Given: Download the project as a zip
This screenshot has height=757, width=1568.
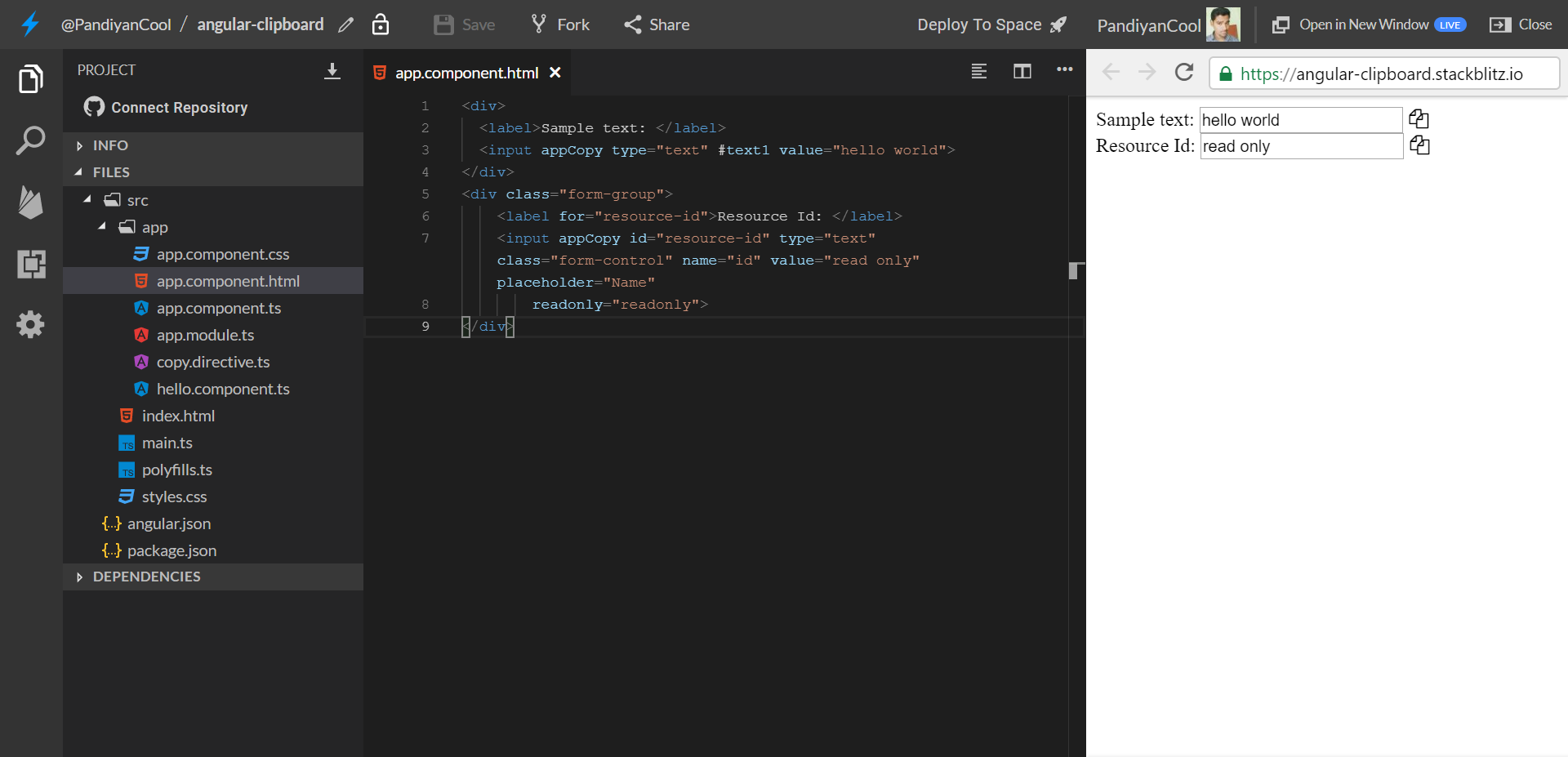Looking at the screenshot, I should pos(332,71).
